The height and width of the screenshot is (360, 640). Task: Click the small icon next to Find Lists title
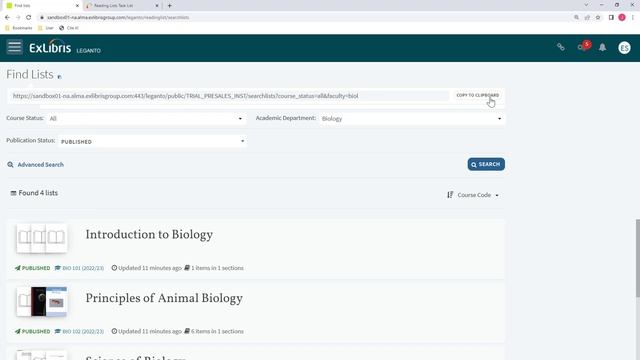(x=59, y=76)
